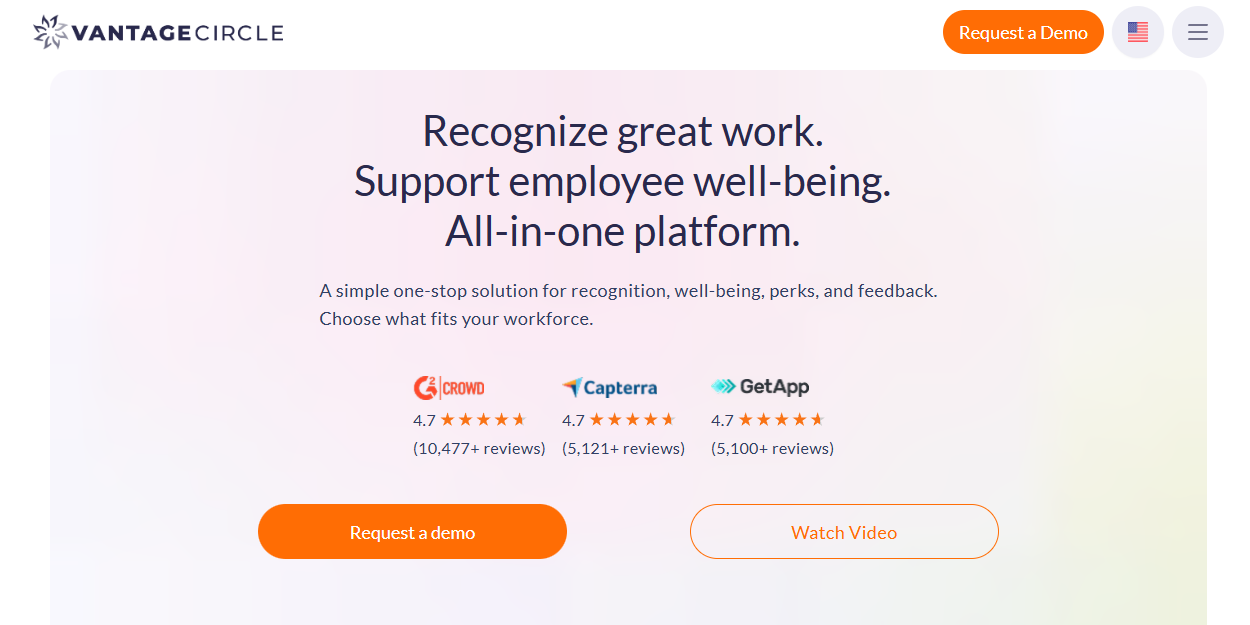Open G2 Crowd 10,477+ reviews
Image resolution: width=1250 pixels, height=625 pixels.
479,448
